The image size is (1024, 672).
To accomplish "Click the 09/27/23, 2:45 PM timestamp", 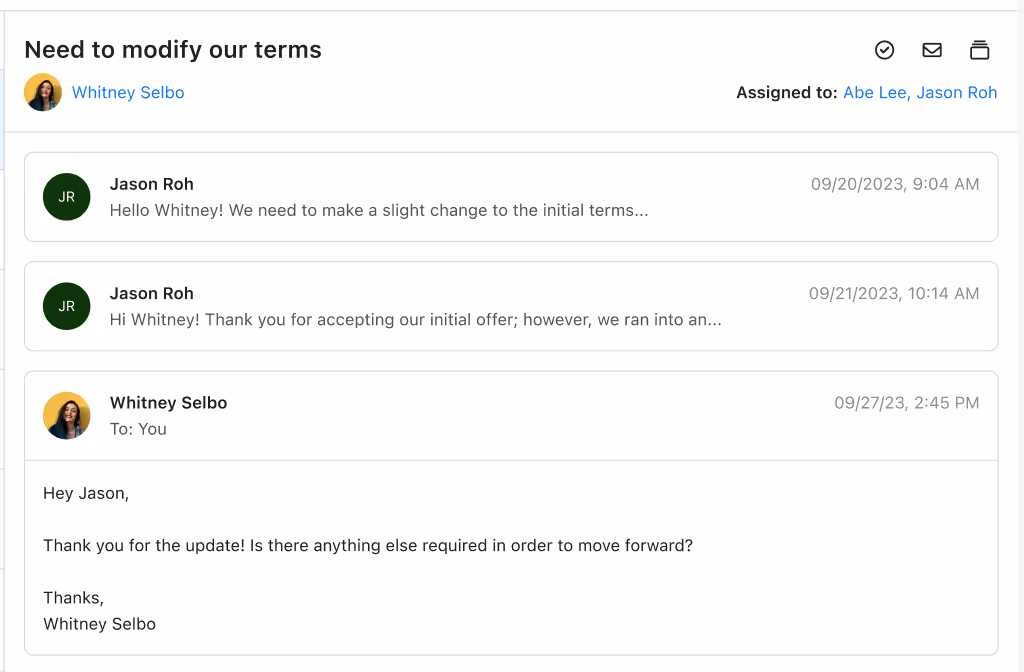I will point(907,403).
